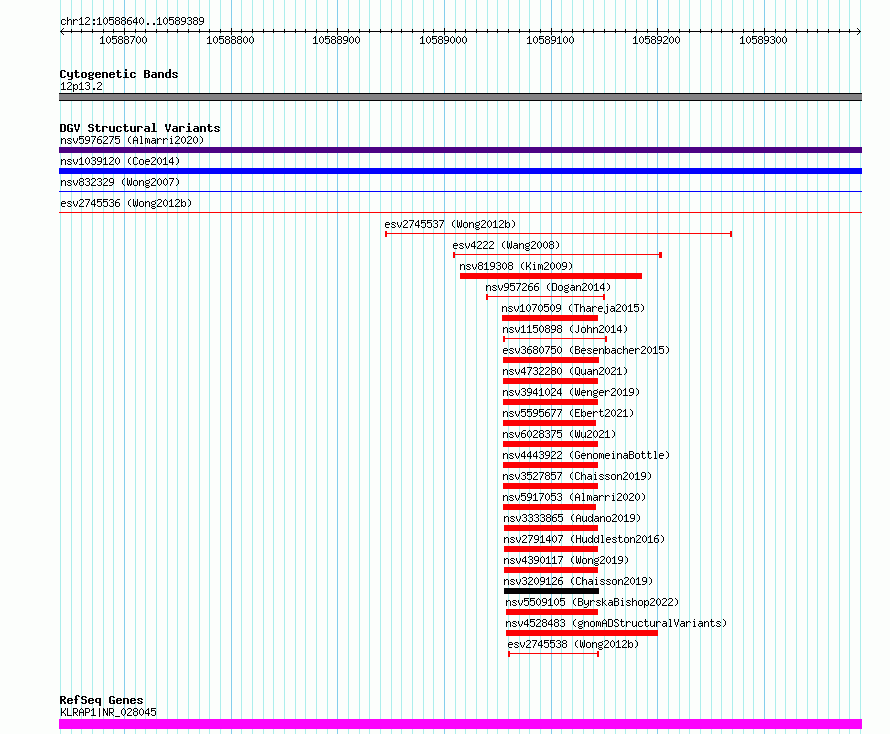Click the nsv1039120 (Coe2014) label
890x734 pixels.
click(120, 161)
